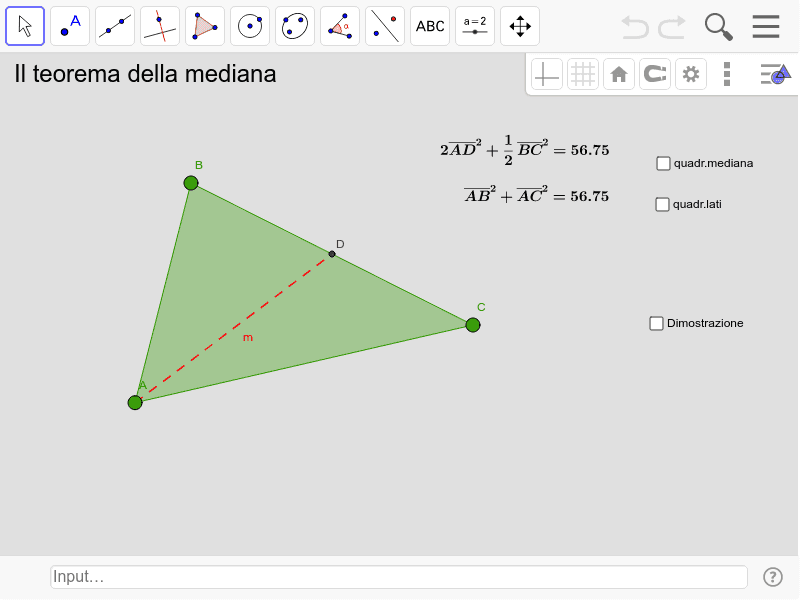The height and width of the screenshot is (600, 800).
Task: Open point capturing magnet options
Action: pos(655,74)
